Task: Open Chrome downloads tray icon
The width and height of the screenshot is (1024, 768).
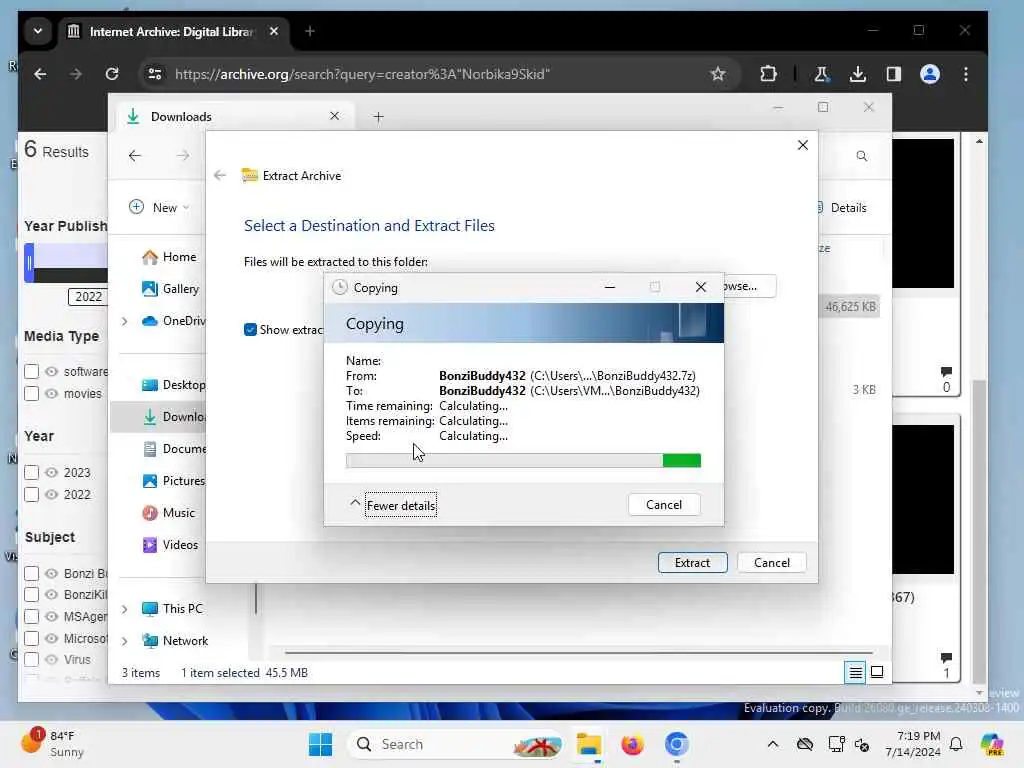Action: (857, 74)
